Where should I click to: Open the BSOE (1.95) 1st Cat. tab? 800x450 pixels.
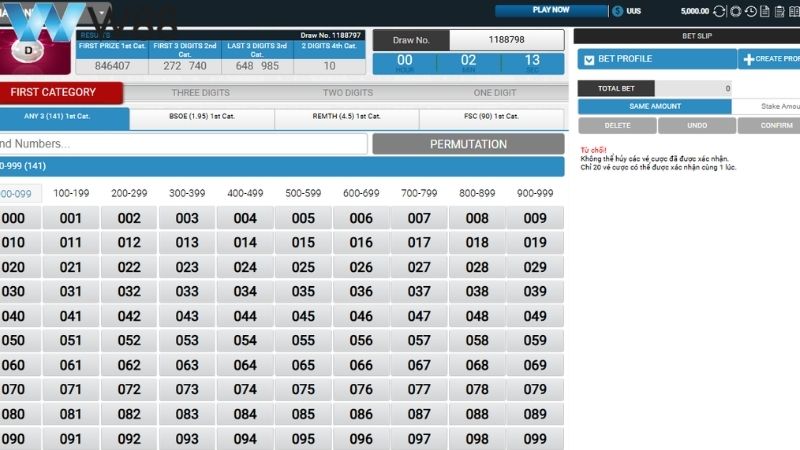[202, 117]
